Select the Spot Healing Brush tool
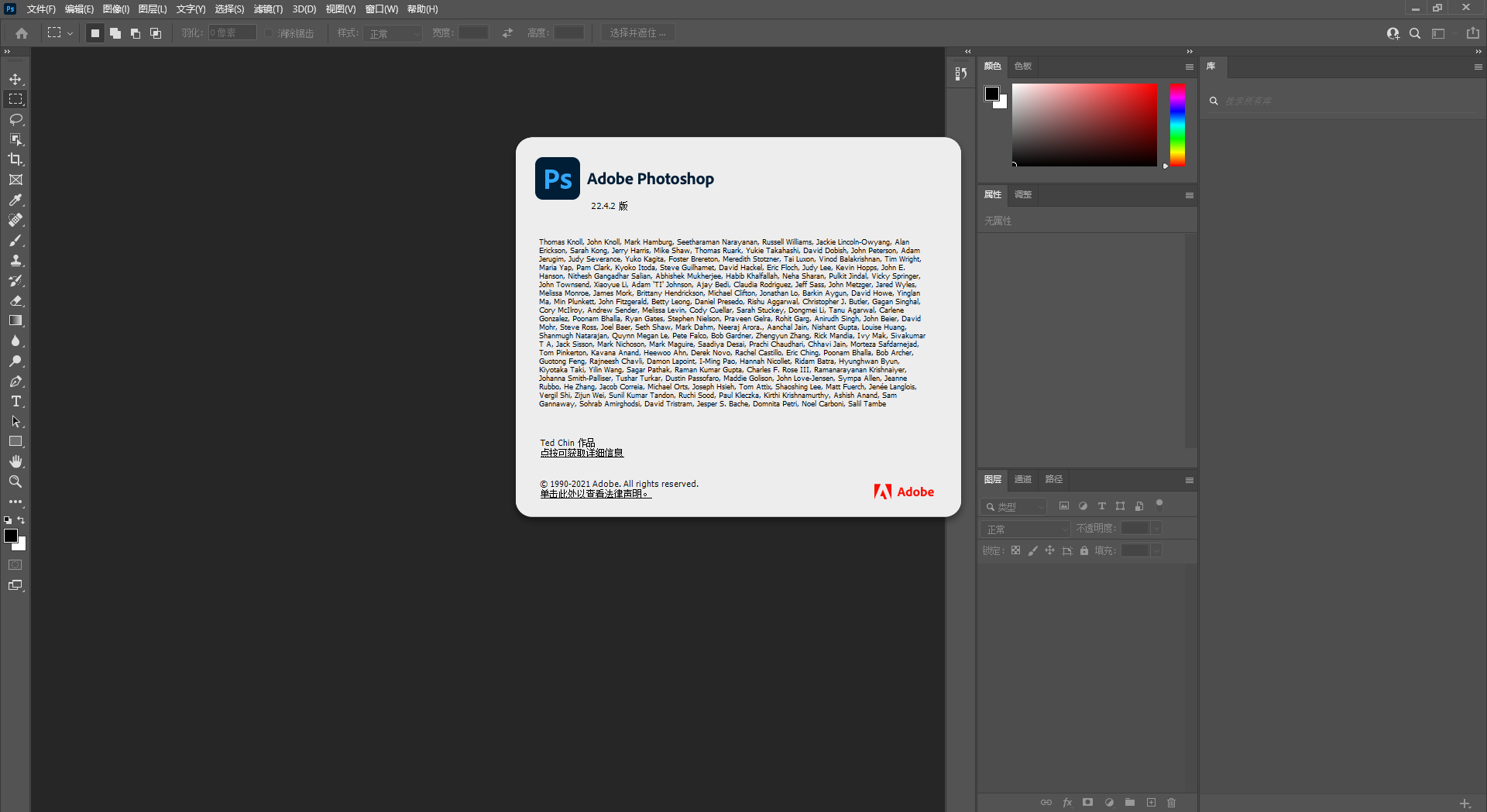The height and width of the screenshot is (812, 1487). [15, 220]
